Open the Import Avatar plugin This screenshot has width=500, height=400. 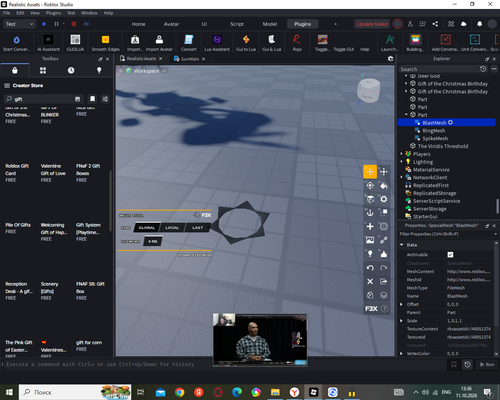pos(159,43)
